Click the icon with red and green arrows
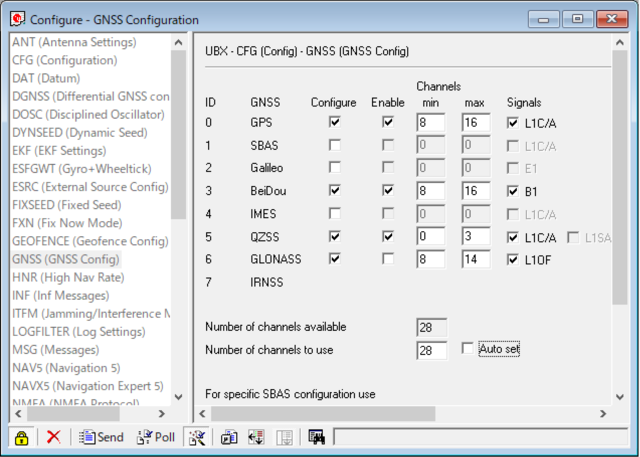 [x=256, y=437]
